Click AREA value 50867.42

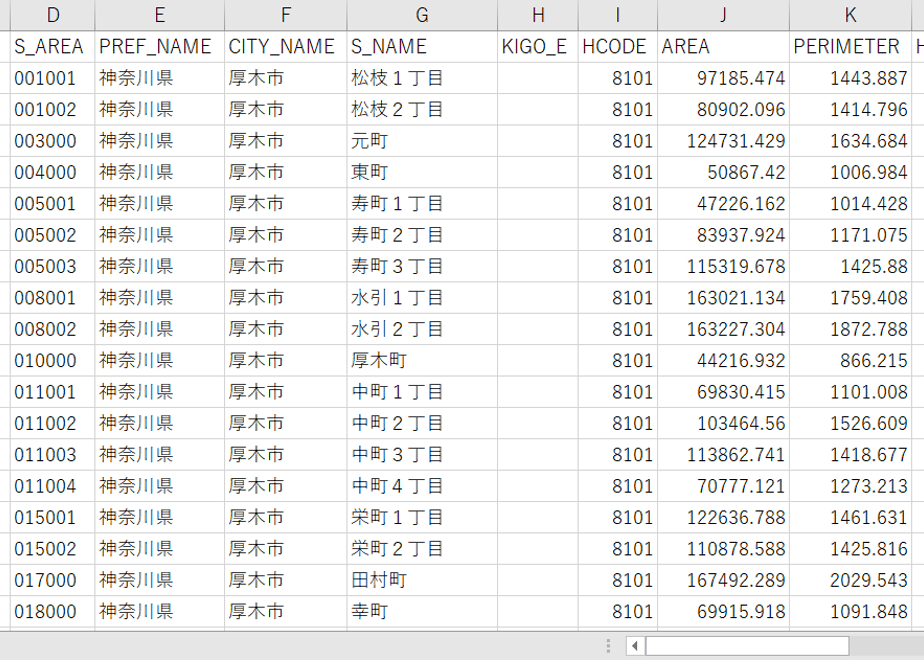coord(723,172)
